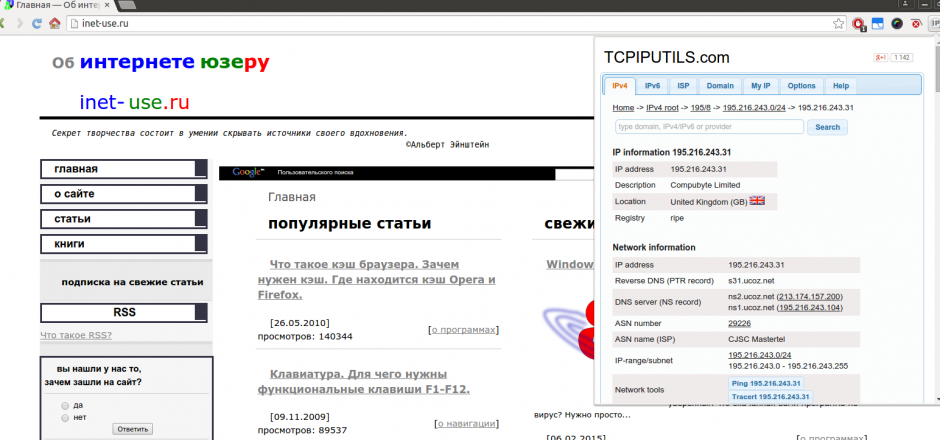Click the 's31.ucoz.net' reverse DNS value
The width and height of the screenshot is (940, 440).
click(752, 281)
